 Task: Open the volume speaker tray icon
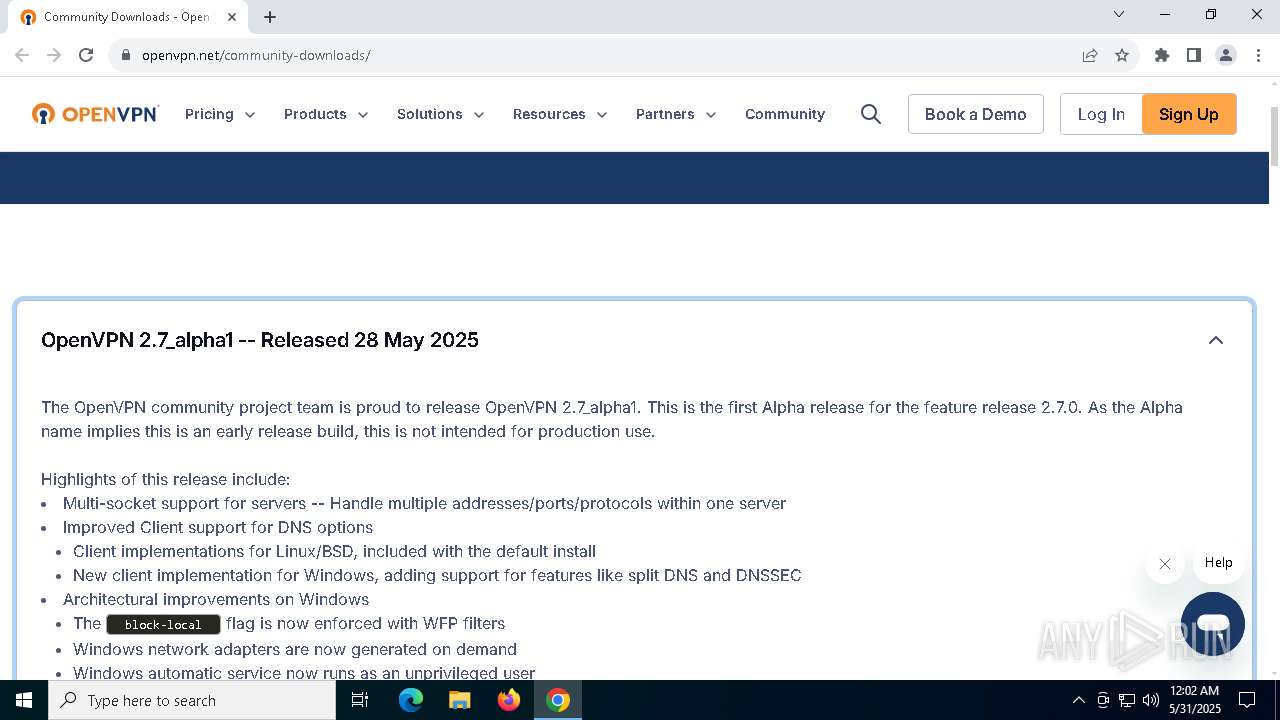[x=1150, y=700]
